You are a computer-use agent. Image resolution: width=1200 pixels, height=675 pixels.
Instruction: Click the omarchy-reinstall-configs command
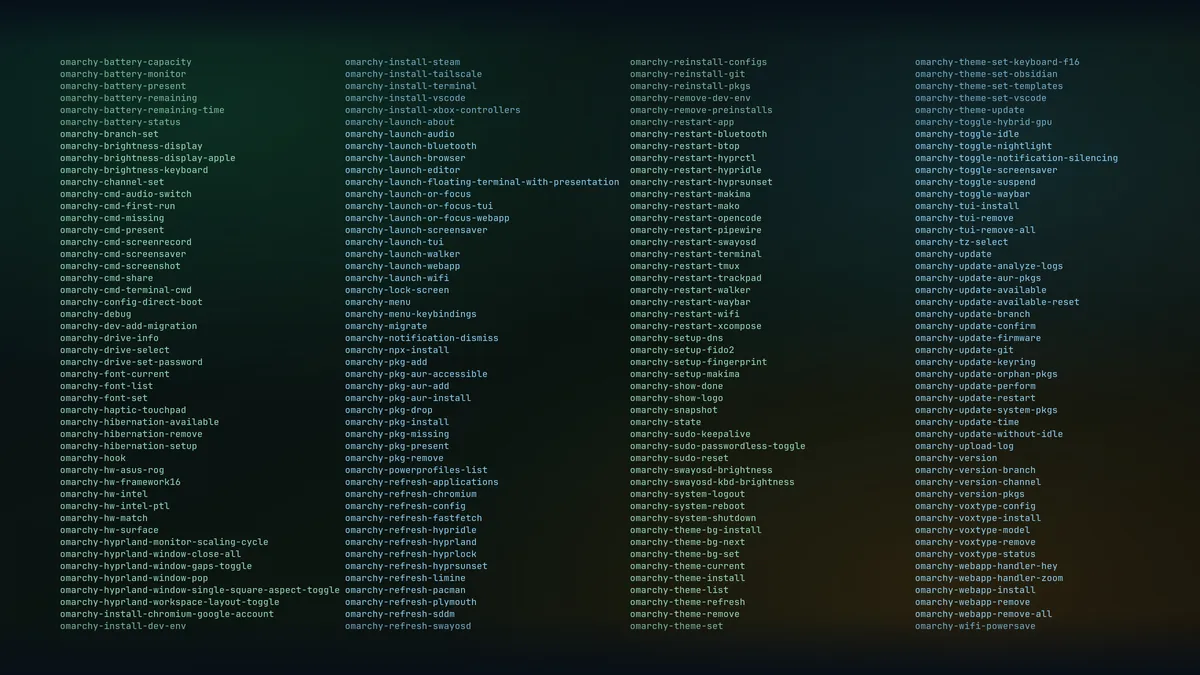pos(697,61)
